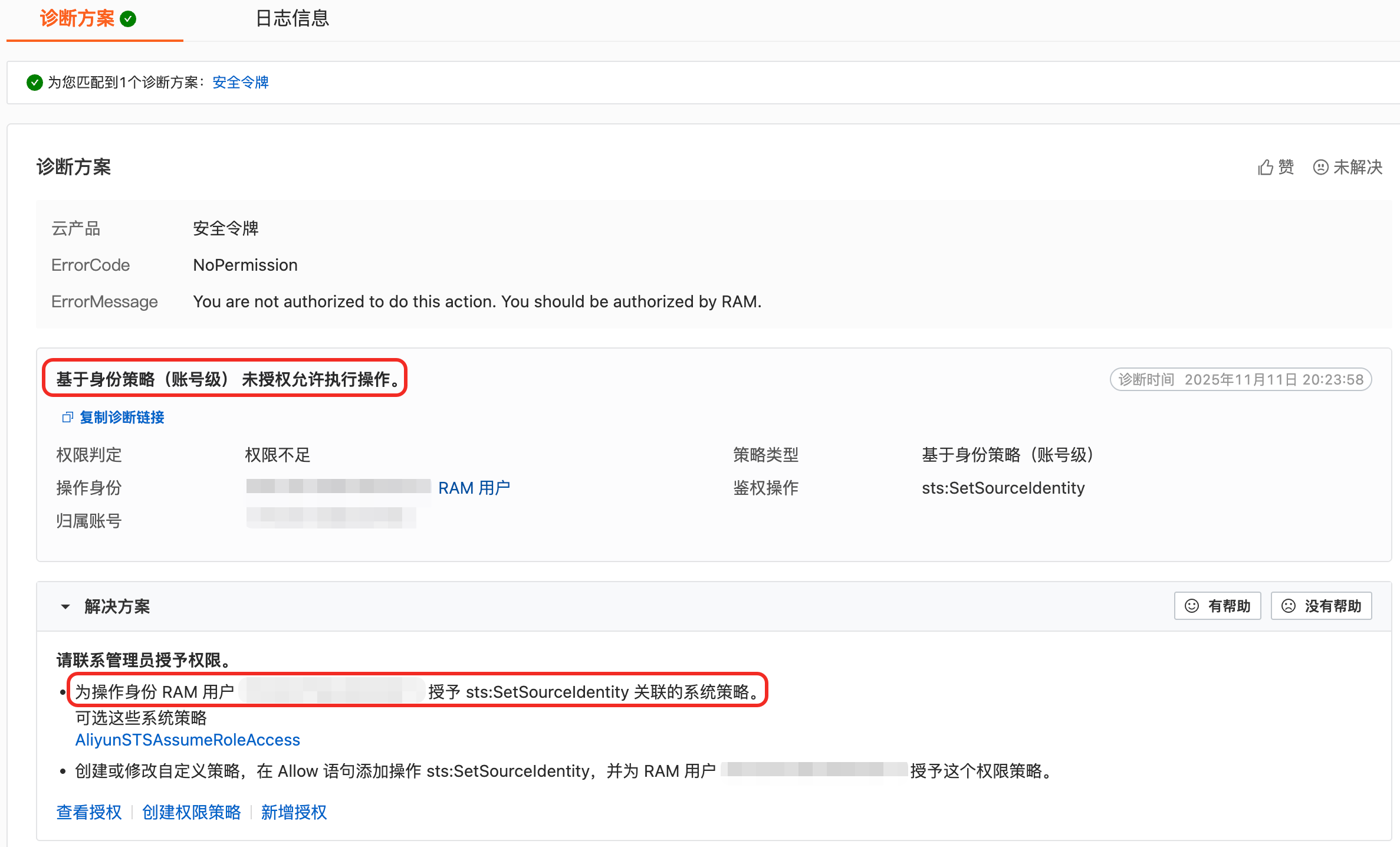Click the 未解决 sad-face icon
This screenshot has width=1400, height=847.
click(x=1320, y=168)
